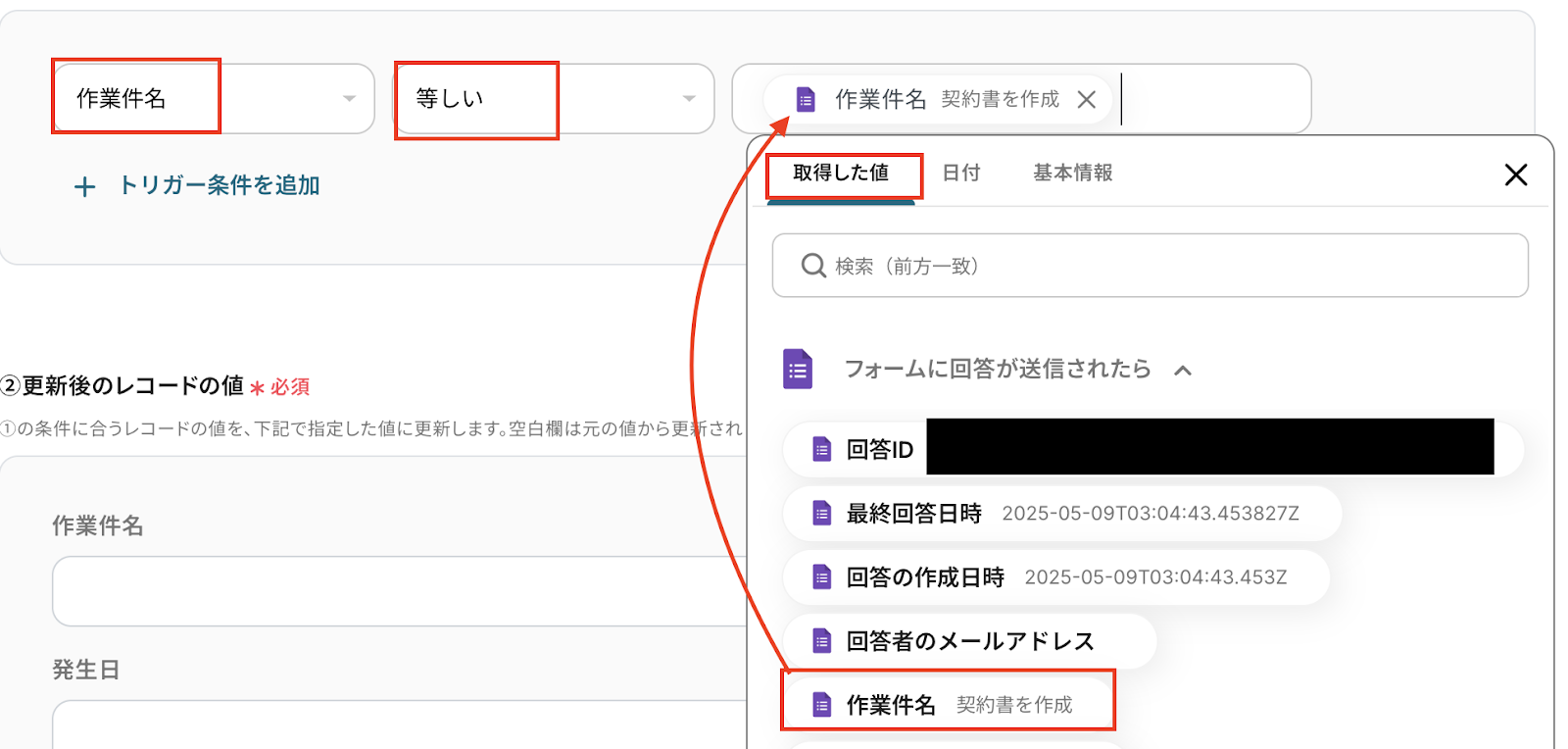Click the document icon beside 回答者のメールアドレス
1568x749 pixels.
(822, 641)
